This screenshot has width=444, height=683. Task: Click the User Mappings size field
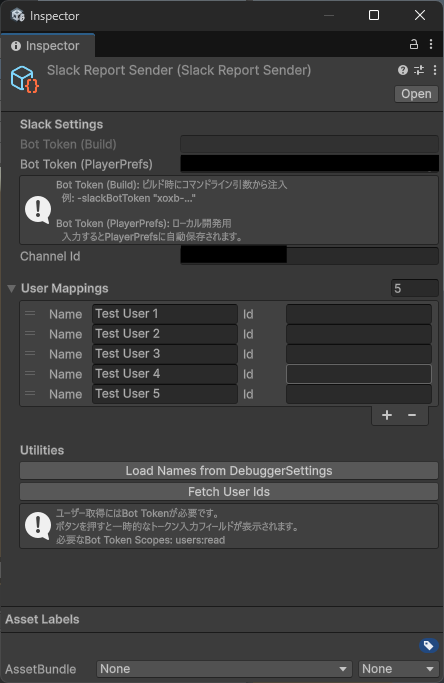[x=414, y=288]
